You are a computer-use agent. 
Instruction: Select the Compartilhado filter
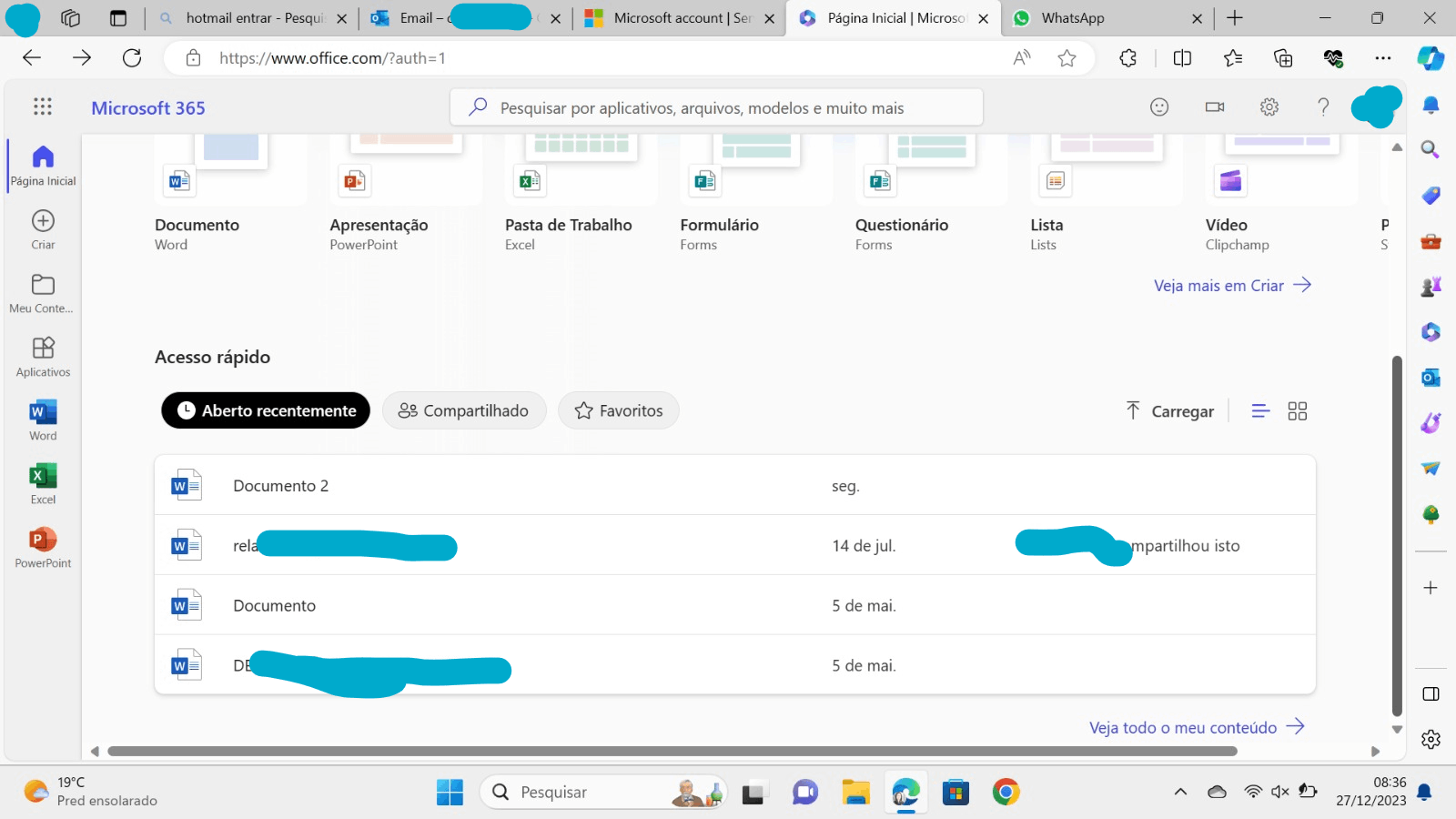(x=464, y=410)
